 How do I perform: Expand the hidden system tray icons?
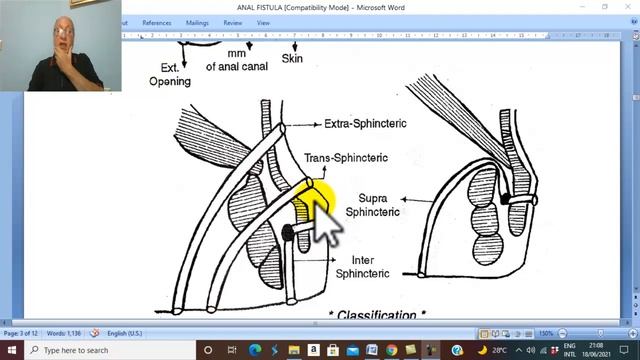(x=519, y=350)
